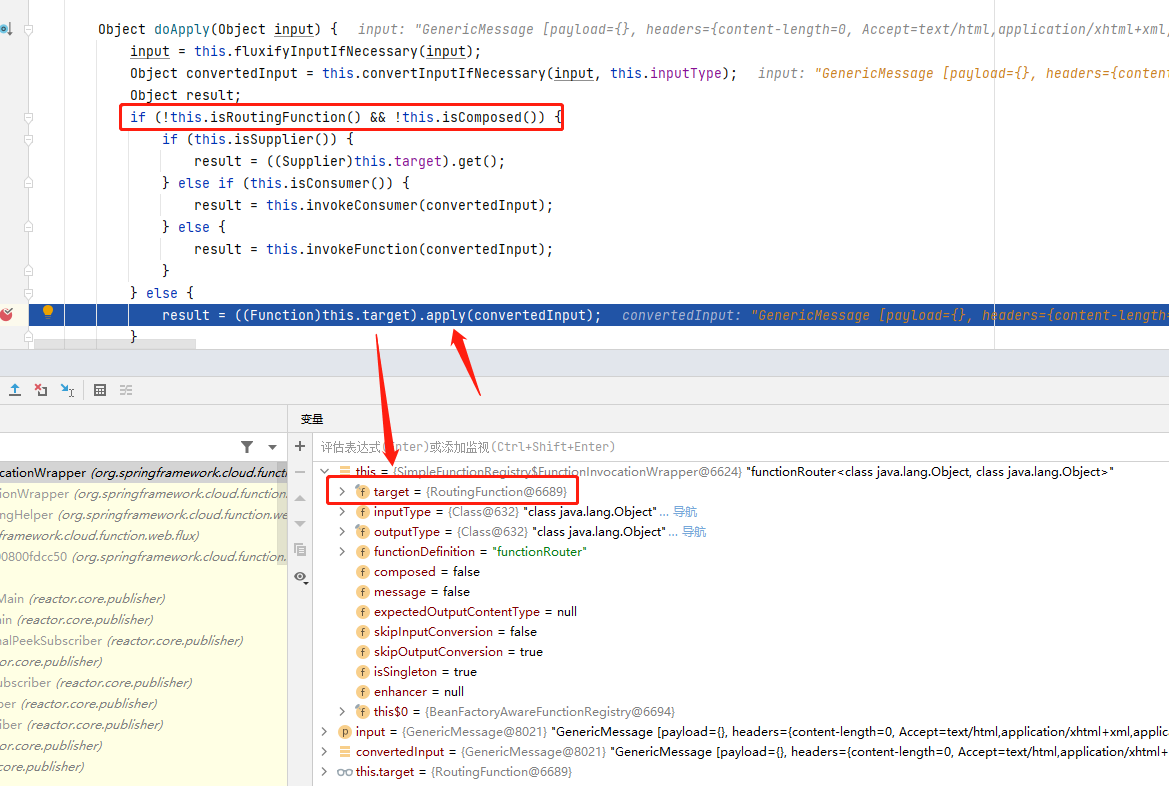
Task: Click the move watch up arrow
Action: coord(300,498)
